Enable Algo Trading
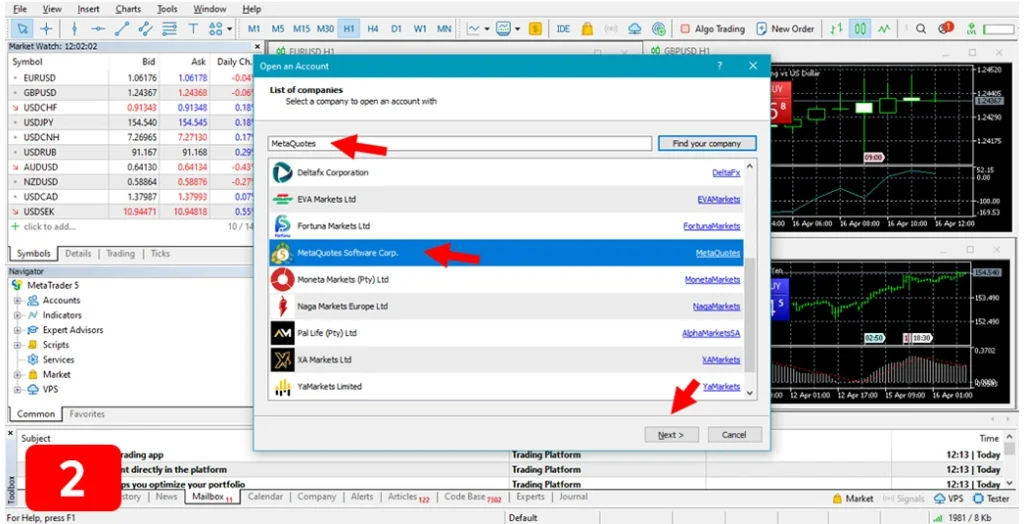 click(x=712, y=29)
